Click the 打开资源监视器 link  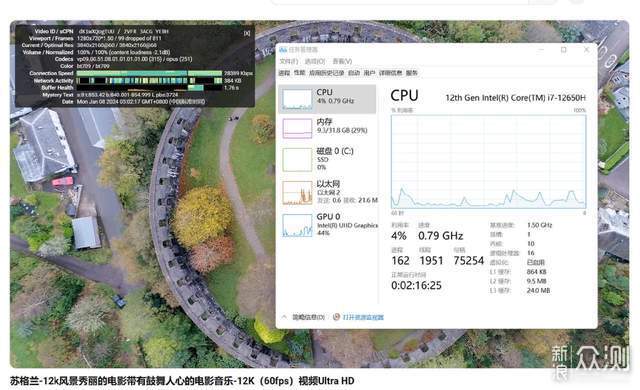coord(363,317)
